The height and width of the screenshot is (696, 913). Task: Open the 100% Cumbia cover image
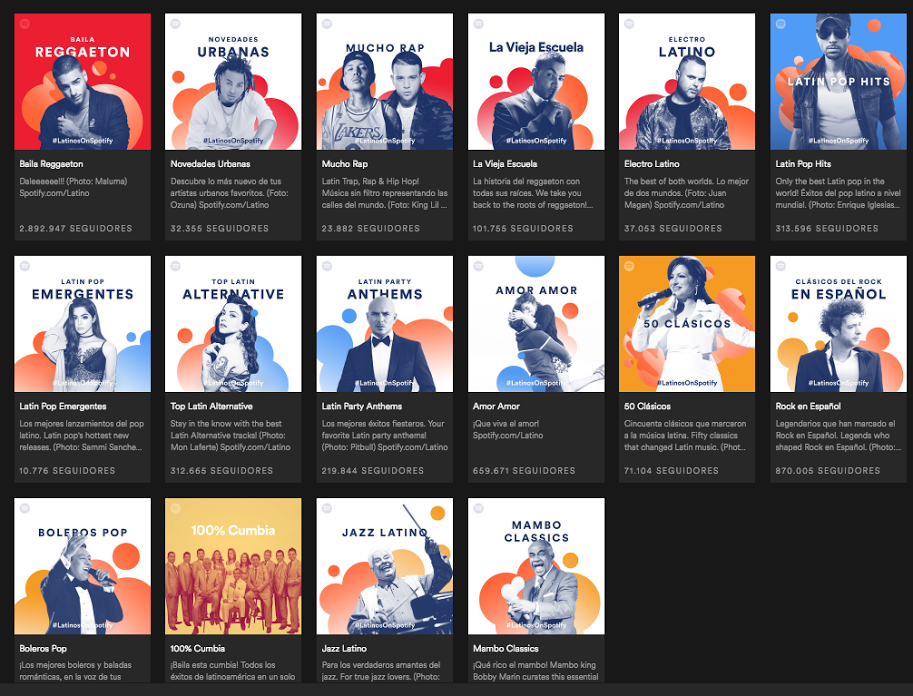click(233, 566)
